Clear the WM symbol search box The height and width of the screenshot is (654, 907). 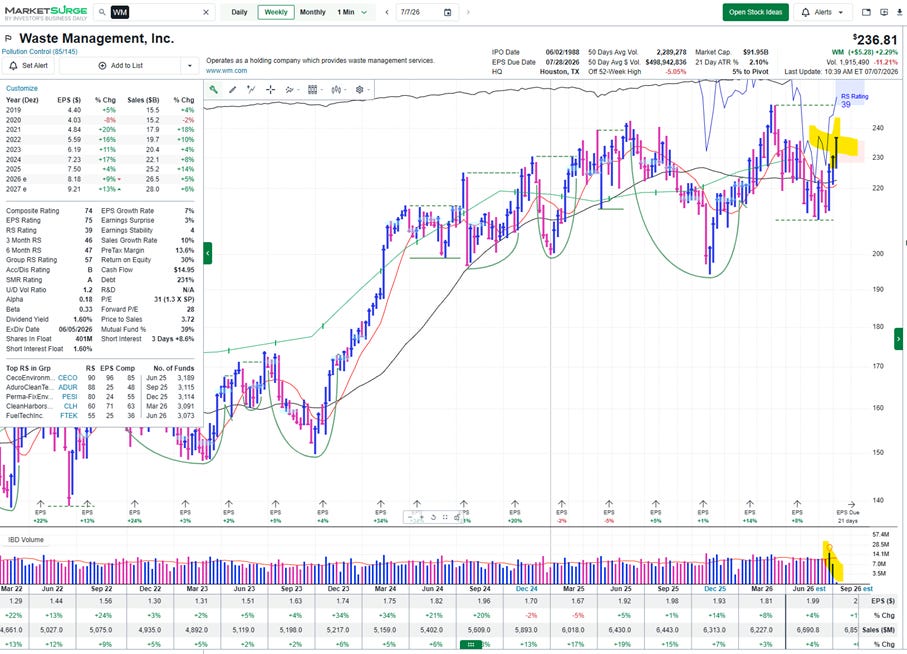205,12
